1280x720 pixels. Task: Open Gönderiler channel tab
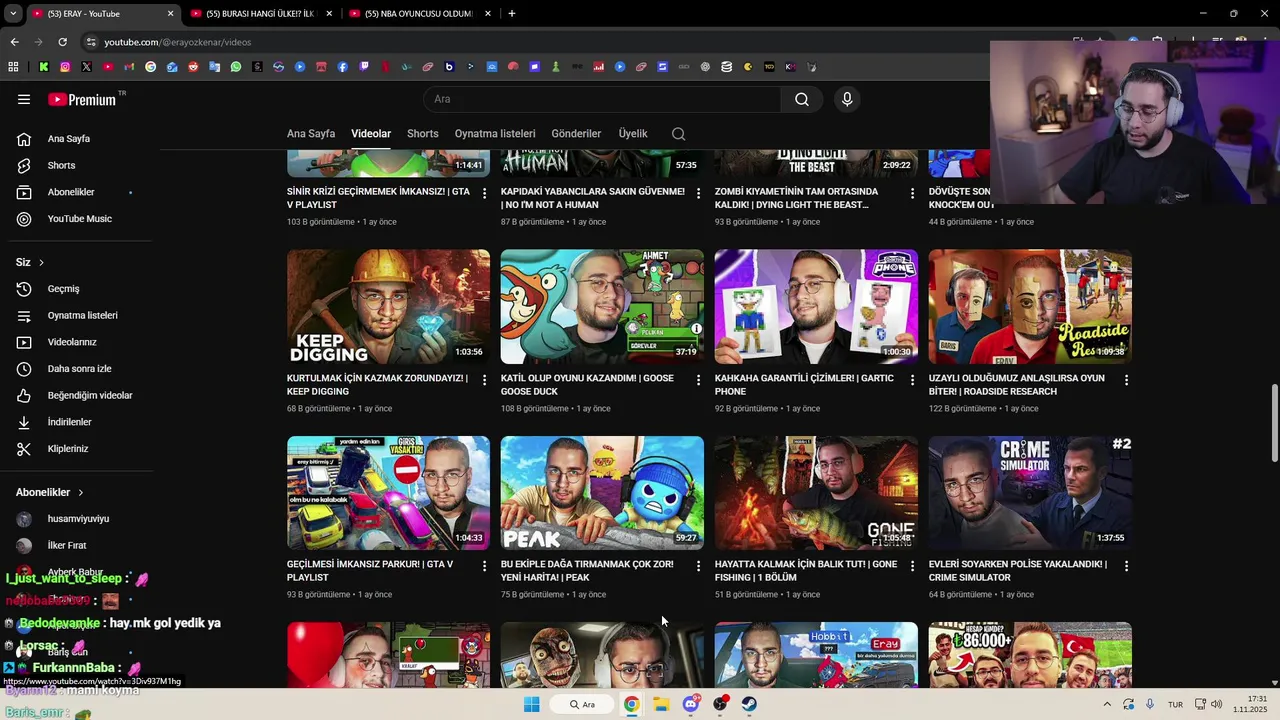[576, 134]
